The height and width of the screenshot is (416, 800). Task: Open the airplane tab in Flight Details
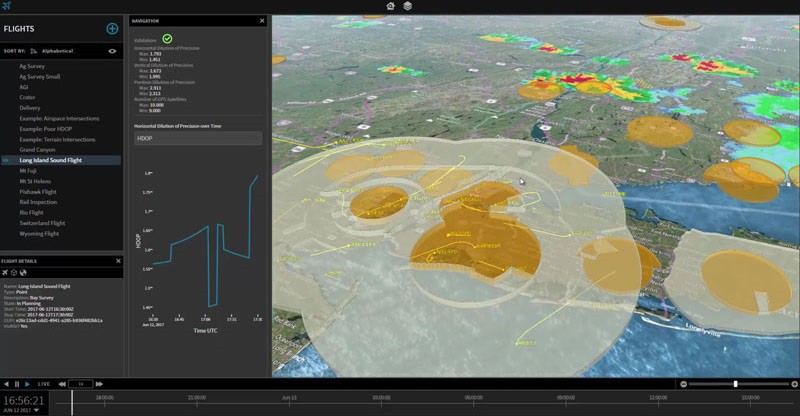point(5,273)
